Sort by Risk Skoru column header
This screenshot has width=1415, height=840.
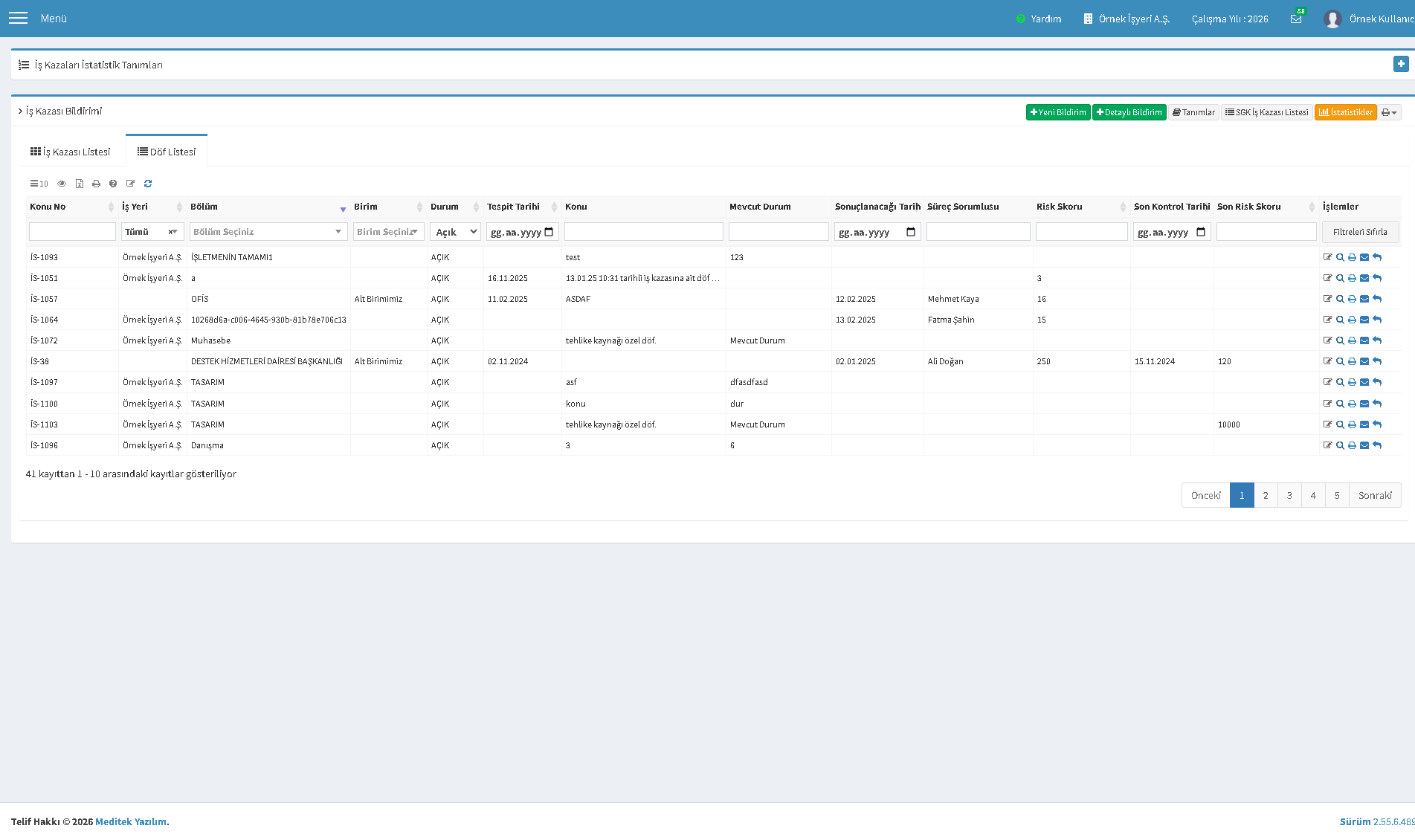pyautogui.click(x=1081, y=207)
